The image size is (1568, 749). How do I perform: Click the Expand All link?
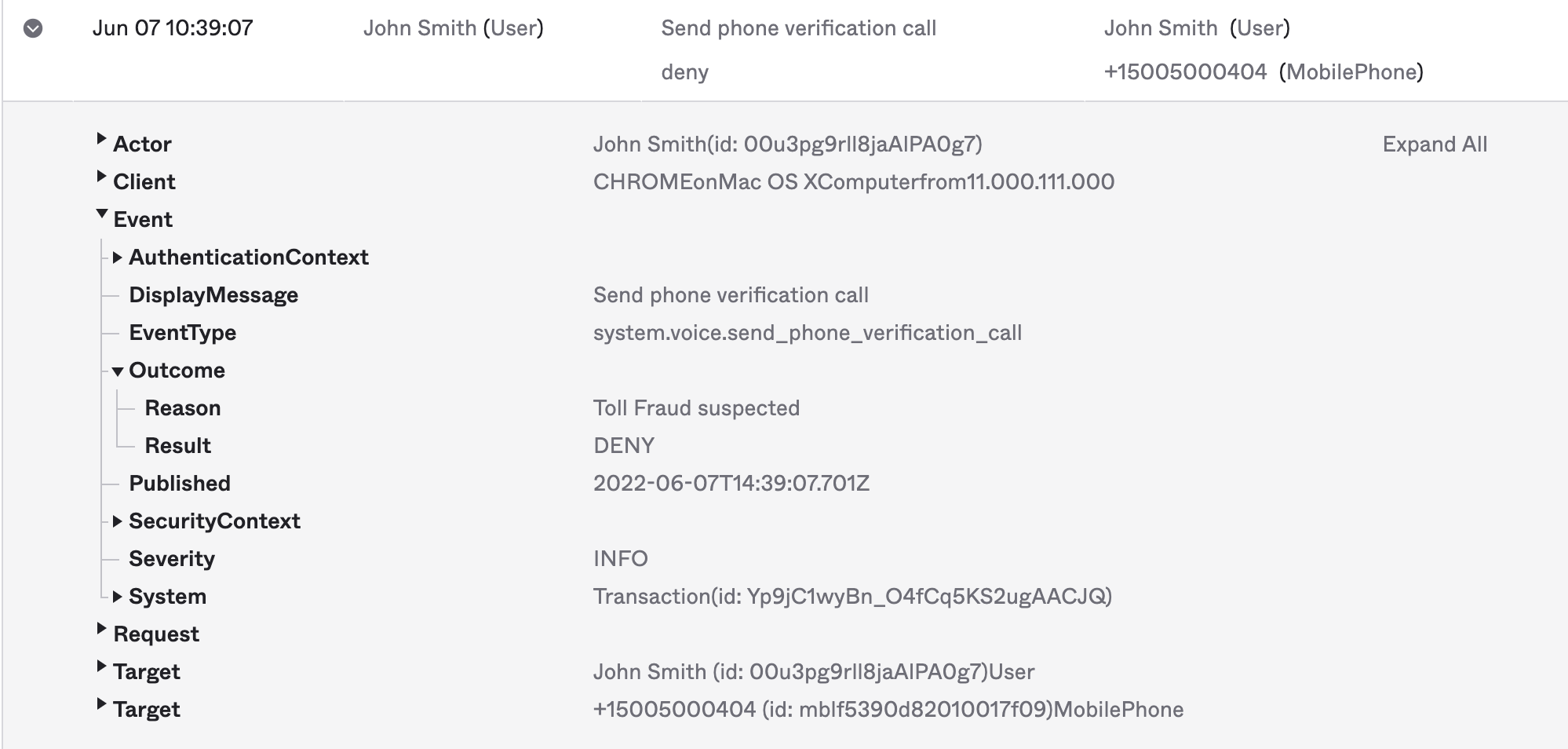(1435, 144)
